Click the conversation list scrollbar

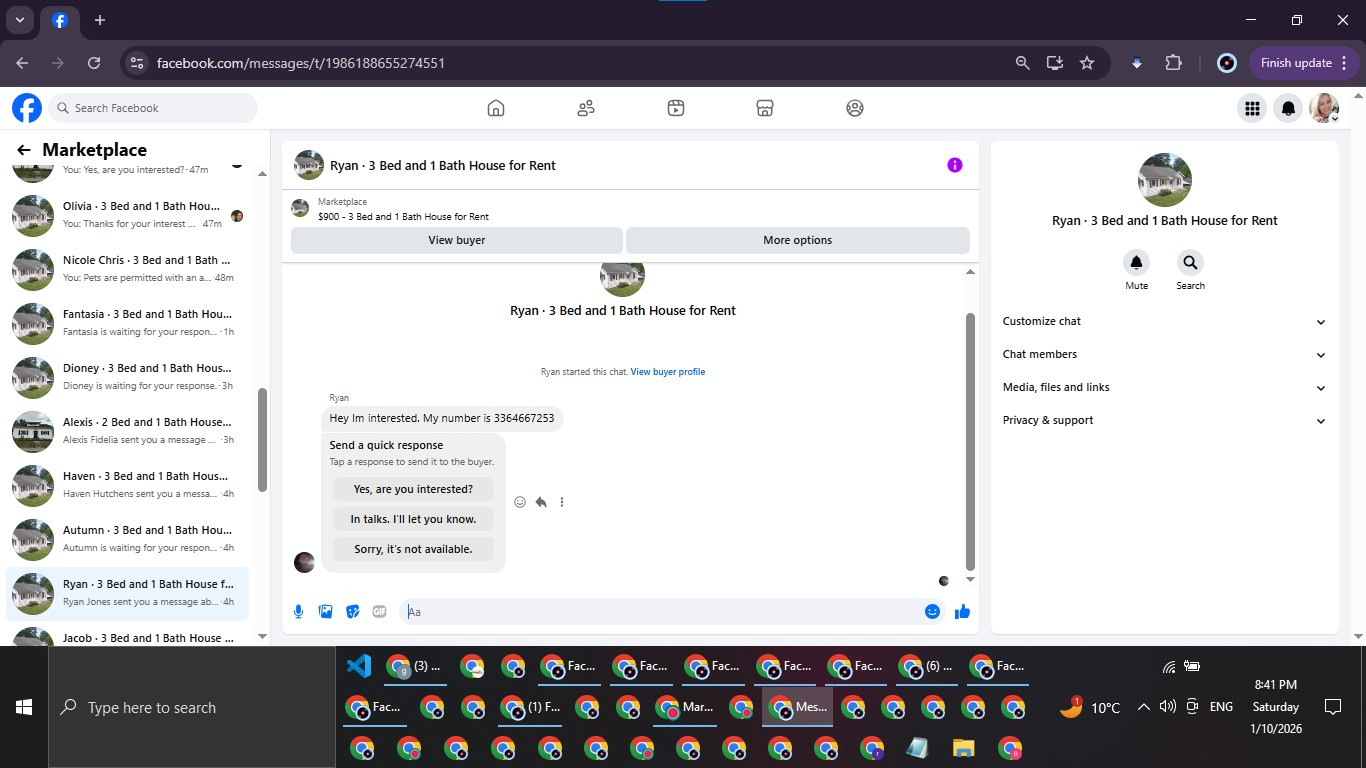262,440
